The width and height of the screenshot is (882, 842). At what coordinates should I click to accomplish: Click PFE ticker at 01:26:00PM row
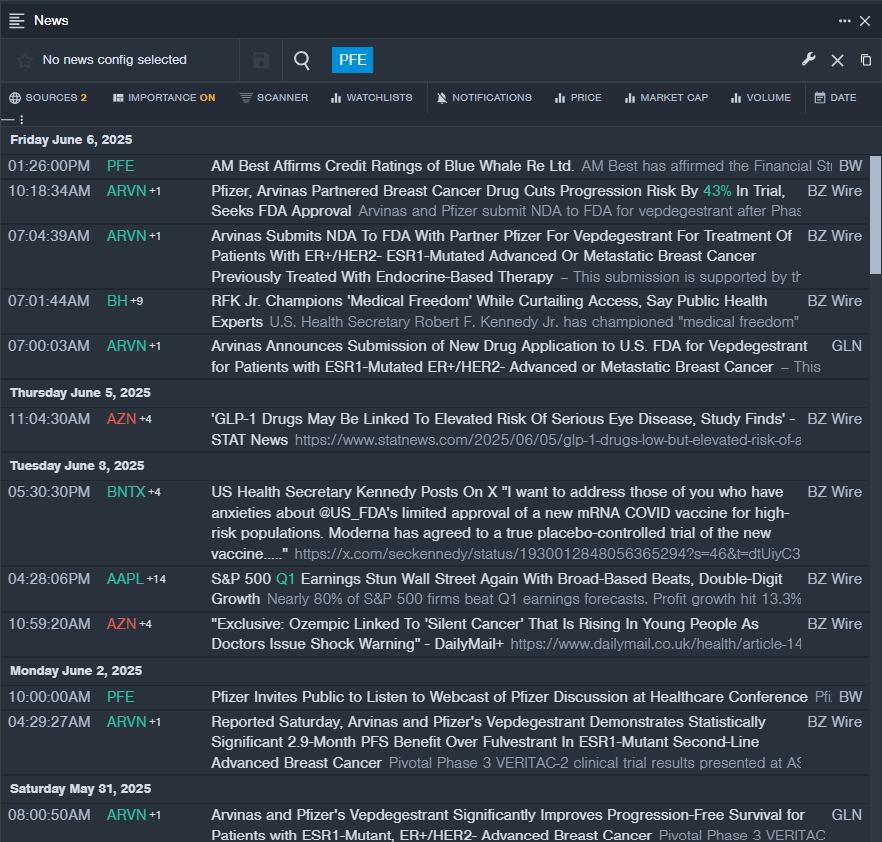click(120, 166)
